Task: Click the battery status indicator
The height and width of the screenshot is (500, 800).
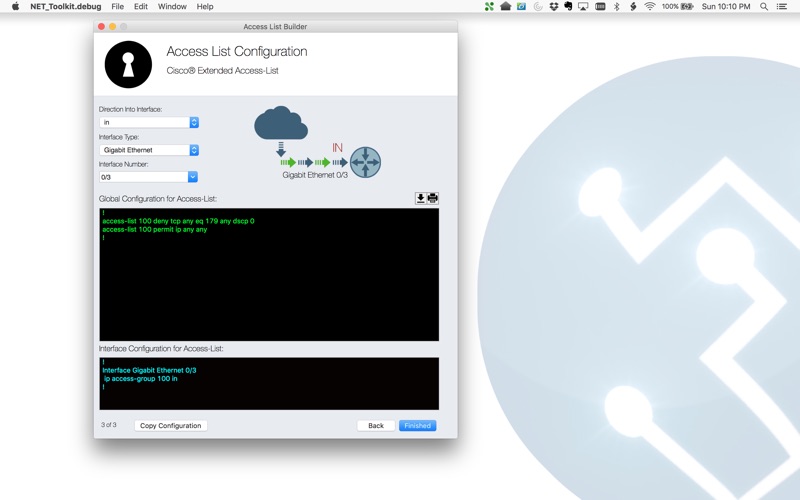Action: [x=678, y=7]
